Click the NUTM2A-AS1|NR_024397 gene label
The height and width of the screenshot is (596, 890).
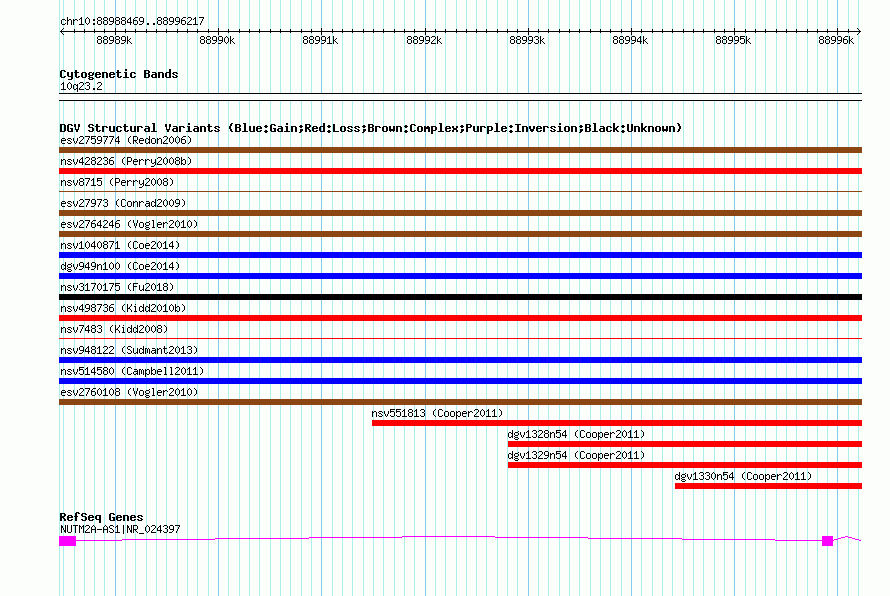pyautogui.click(x=120, y=529)
